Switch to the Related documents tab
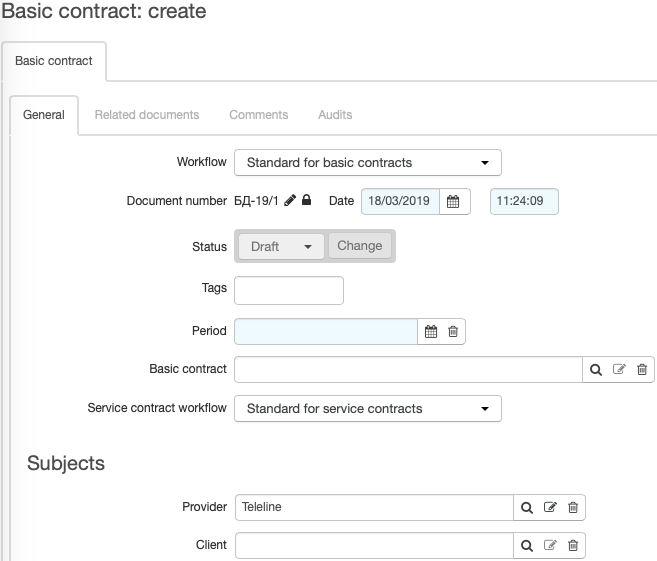657x561 pixels. point(147,115)
